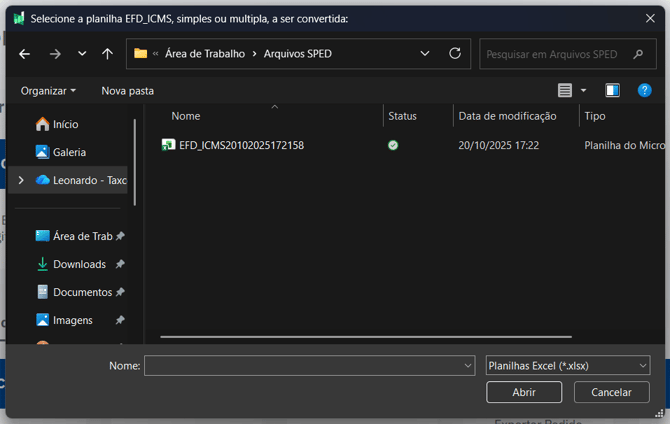Viewport: 670px width, 424px height.
Task: Select Área de Trabalho breadcrumb
Action: pos(205,54)
